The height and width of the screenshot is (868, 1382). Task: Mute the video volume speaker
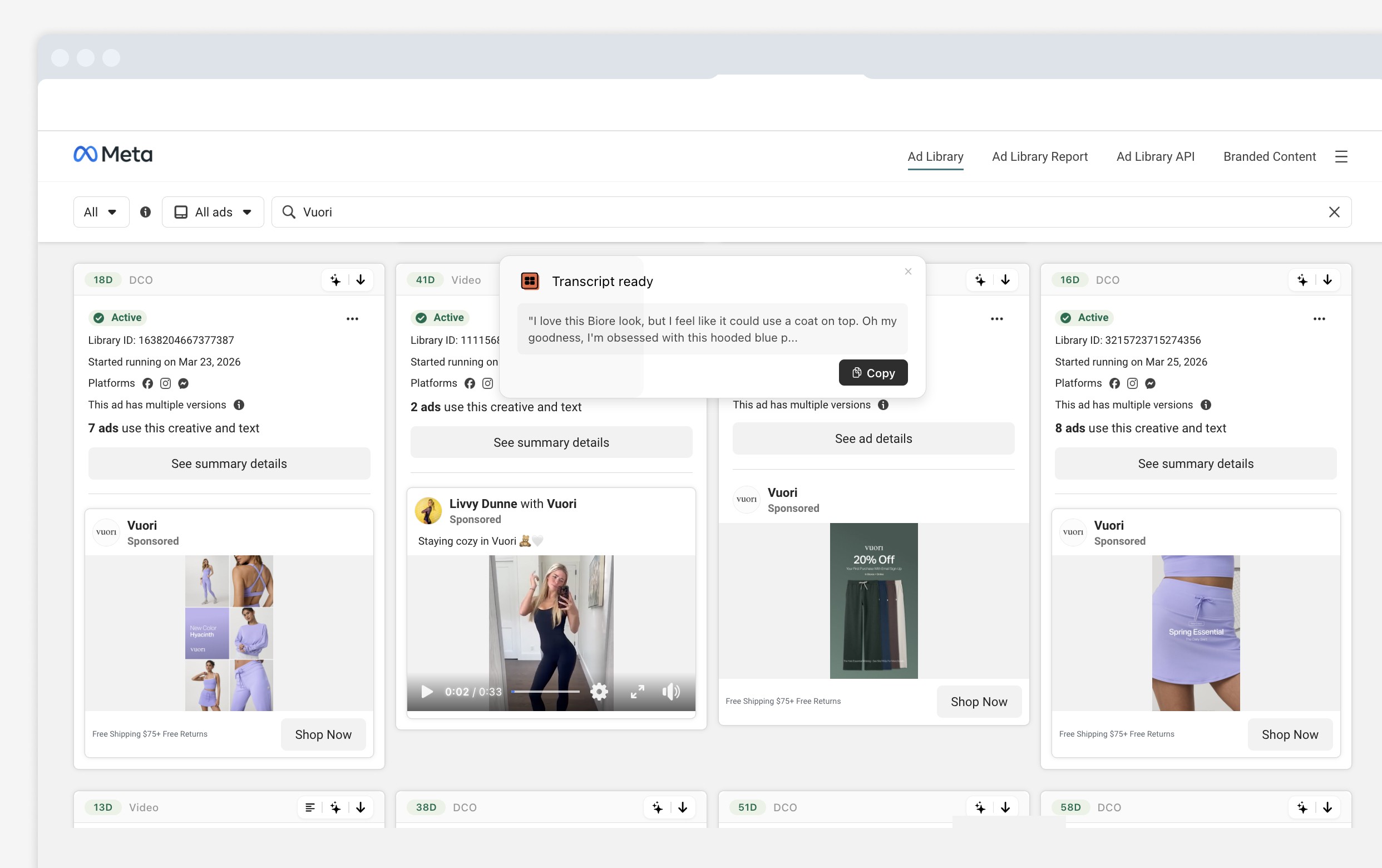point(670,692)
